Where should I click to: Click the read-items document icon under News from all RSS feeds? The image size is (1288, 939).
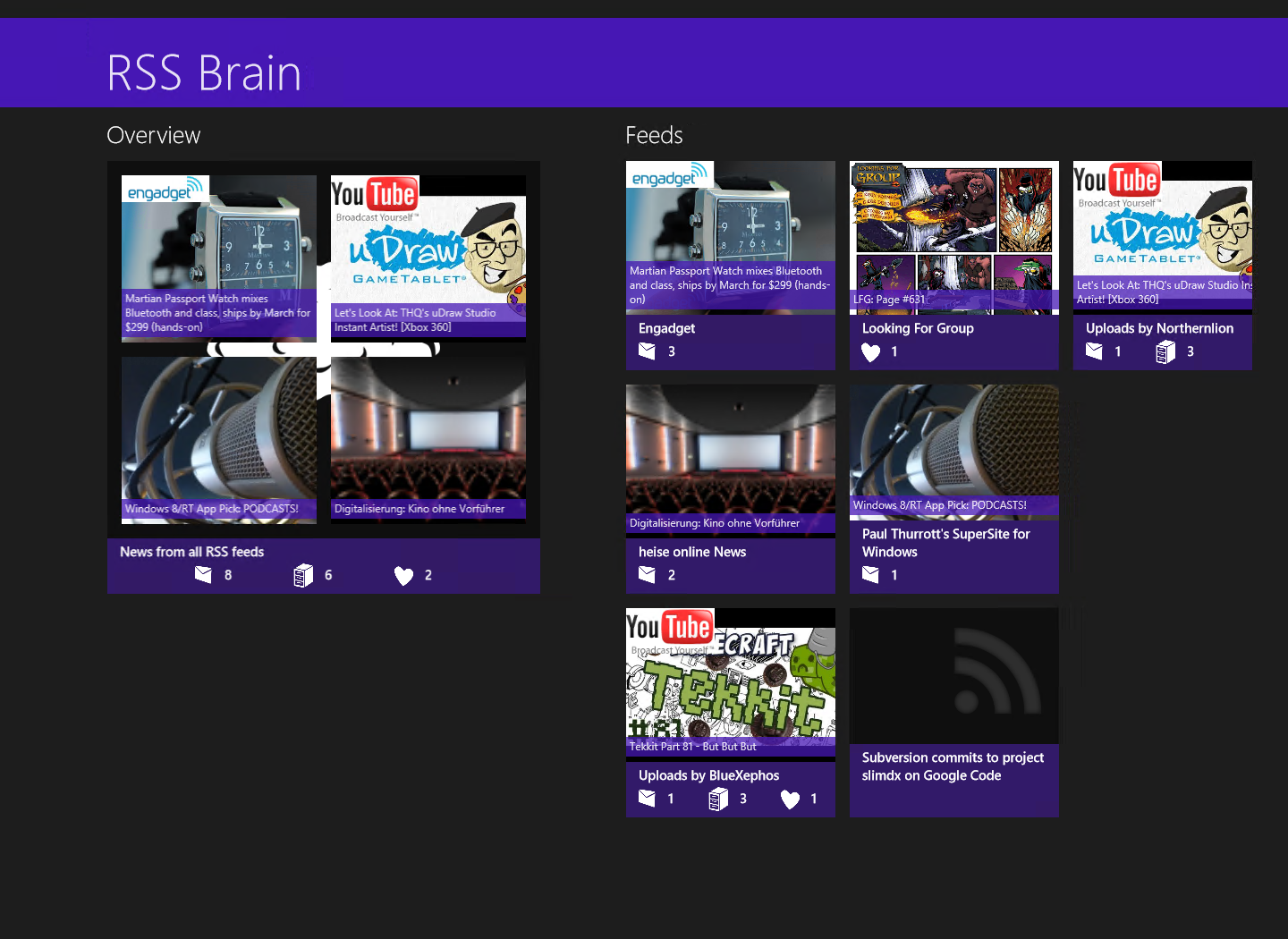click(x=303, y=575)
